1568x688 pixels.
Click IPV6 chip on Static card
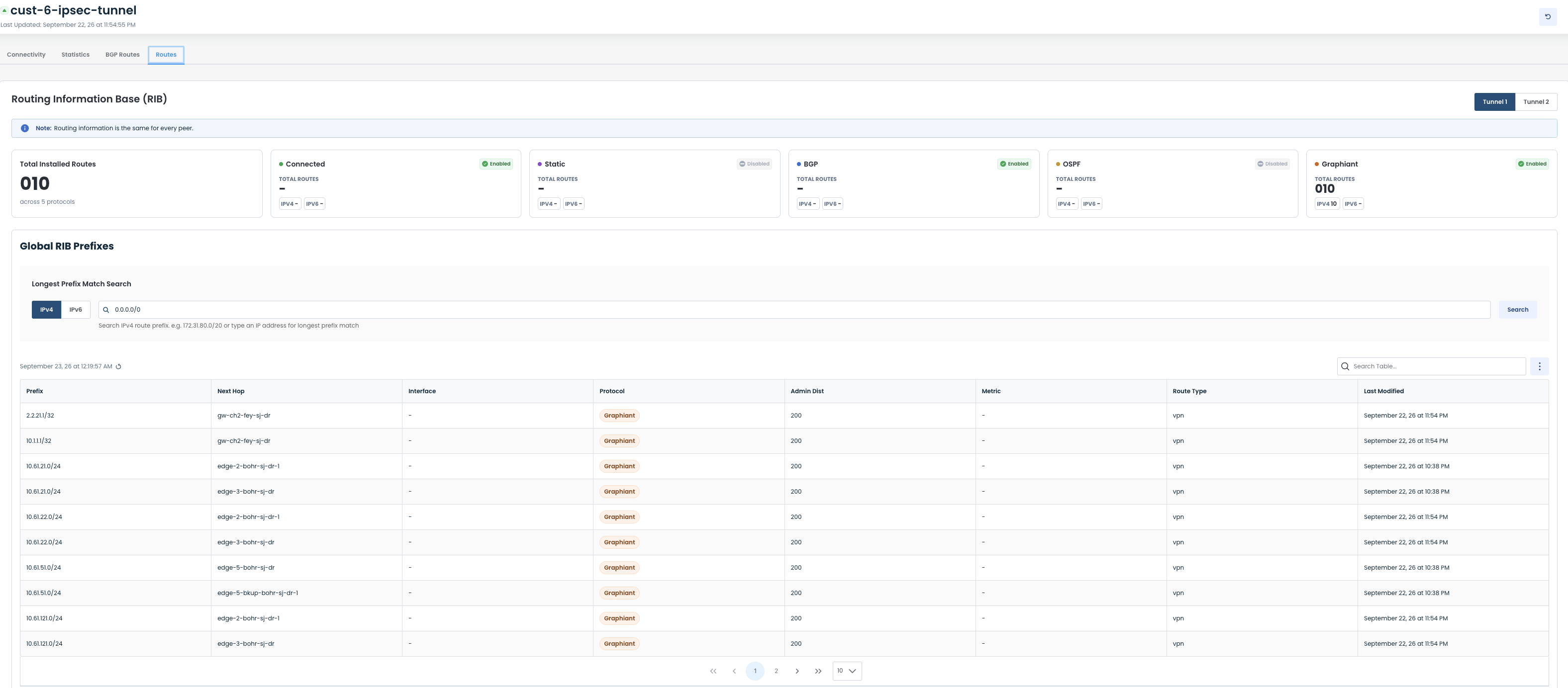[x=574, y=204]
